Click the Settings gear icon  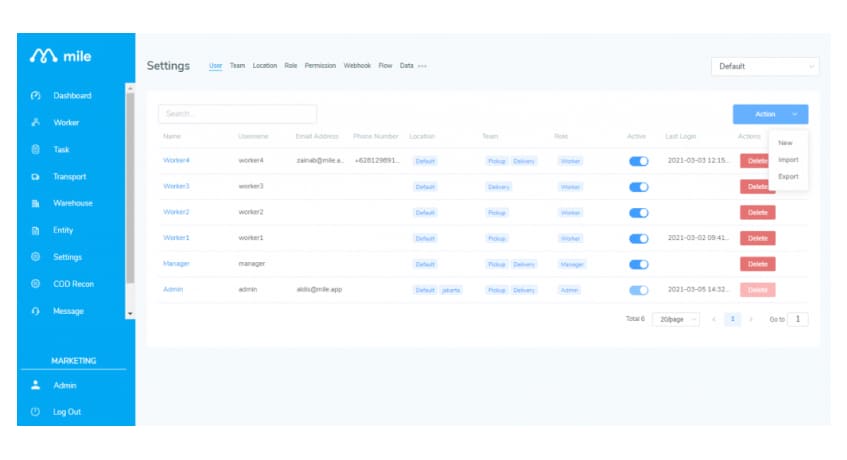point(36,257)
